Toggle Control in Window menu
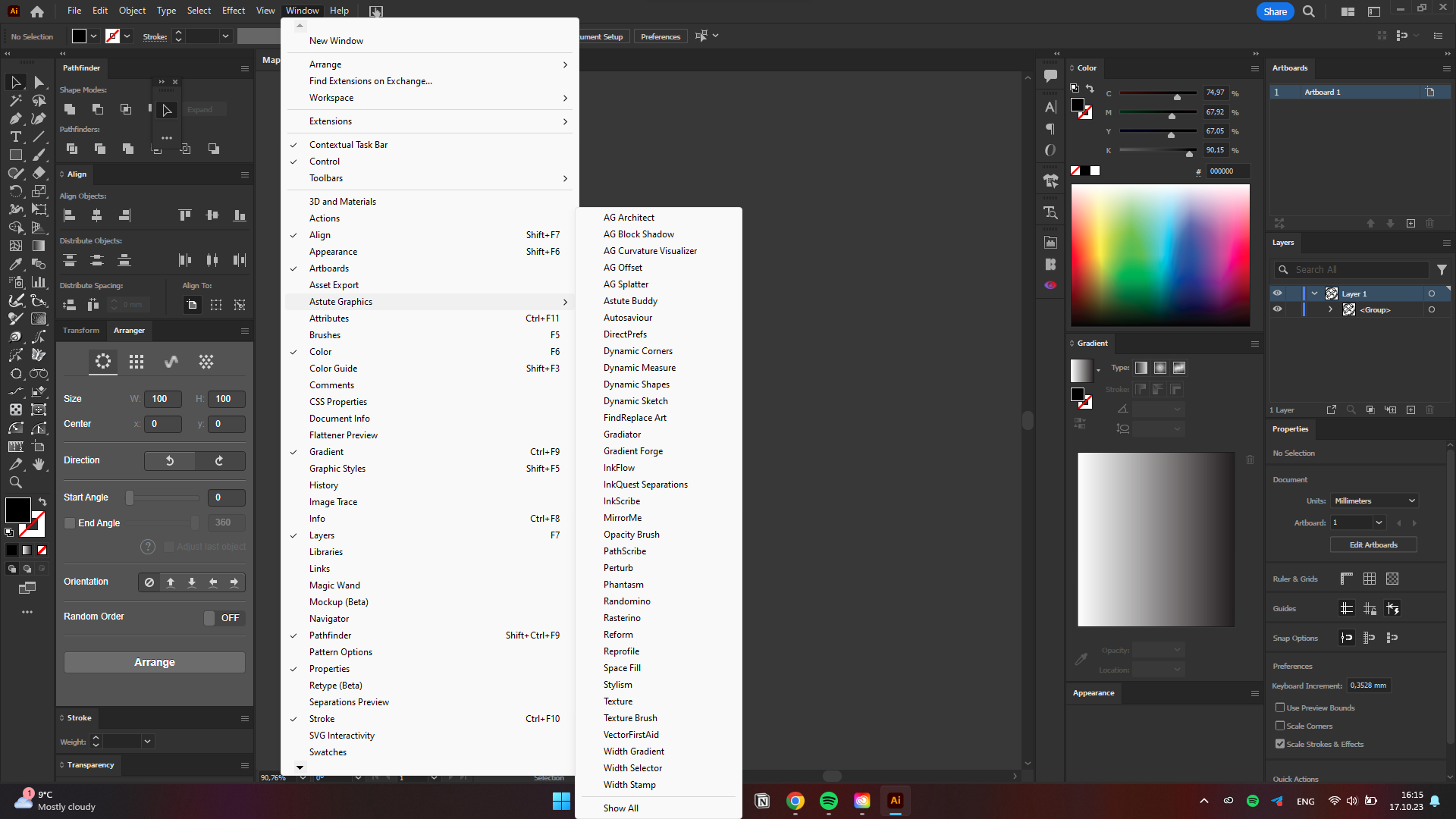This screenshot has width=1456, height=819. tap(428, 162)
